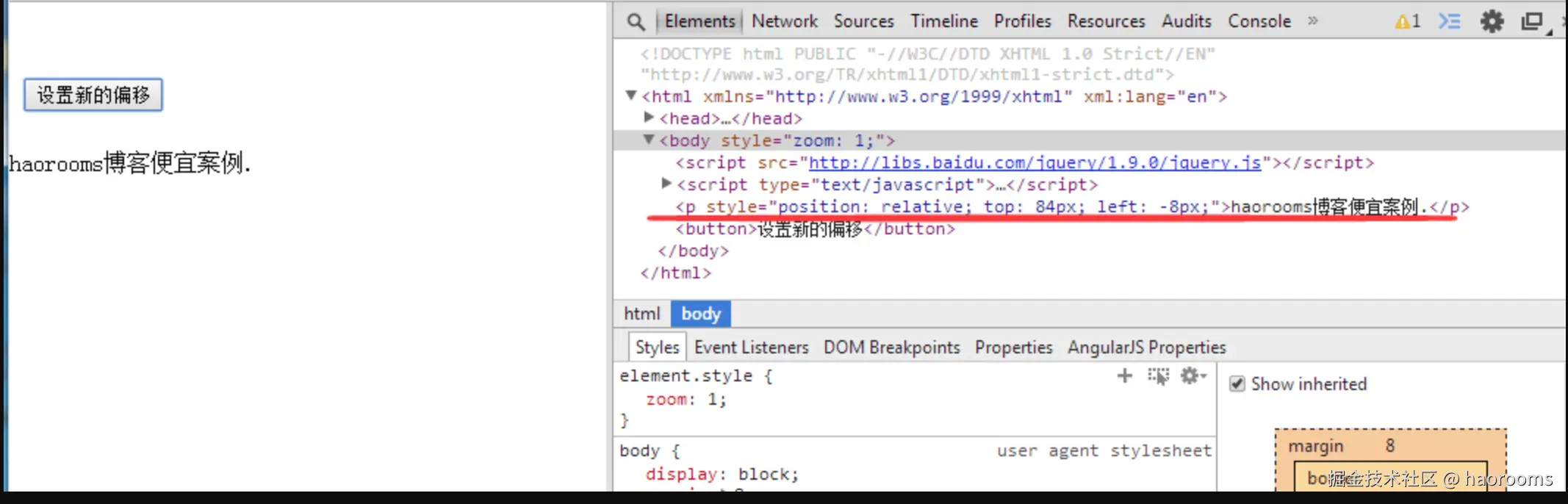Select the AngularJS Properties tab
1568x504 pixels.
pyautogui.click(x=1147, y=347)
